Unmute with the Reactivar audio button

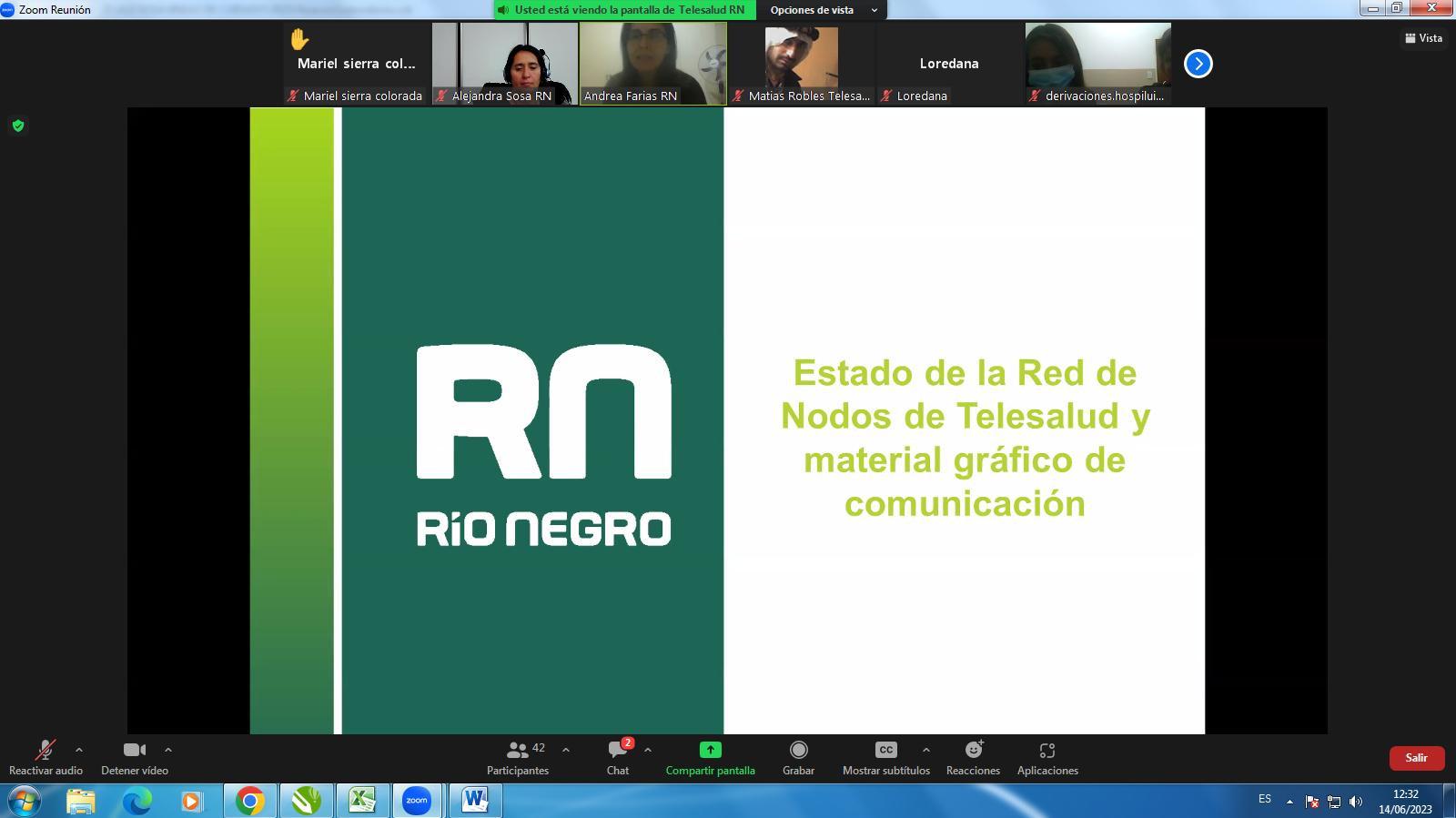(45, 757)
